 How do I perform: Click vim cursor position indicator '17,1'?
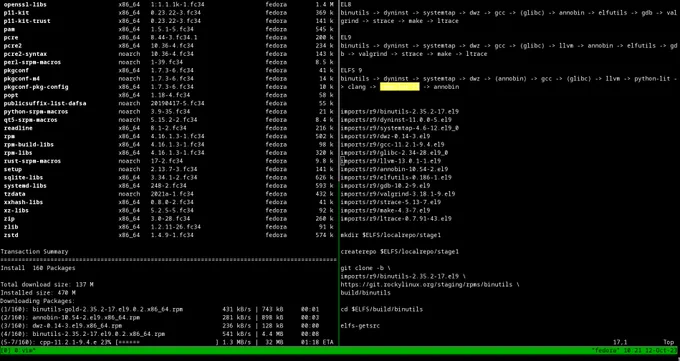pos(620,342)
